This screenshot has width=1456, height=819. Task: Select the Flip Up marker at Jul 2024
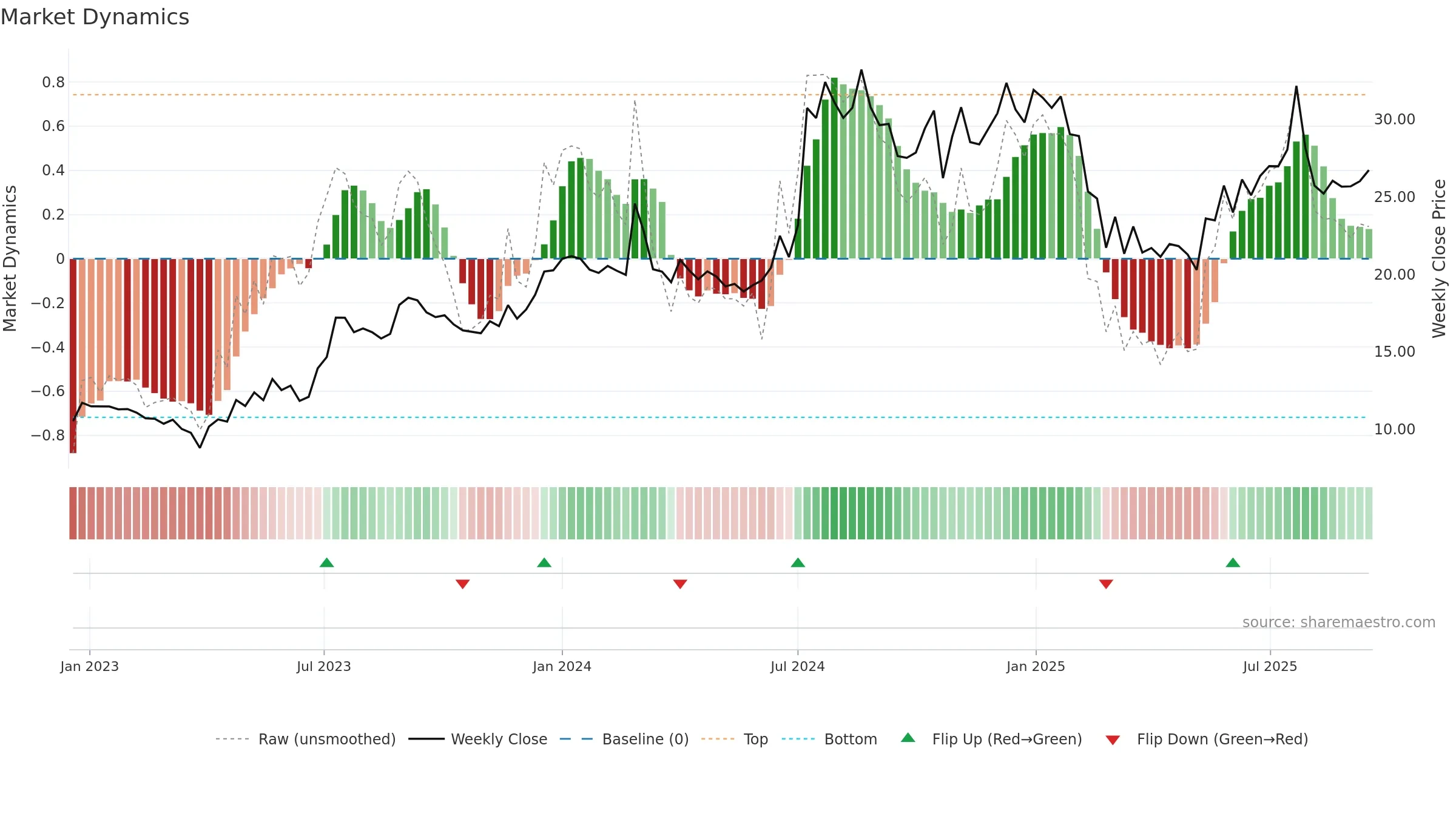[798, 563]
